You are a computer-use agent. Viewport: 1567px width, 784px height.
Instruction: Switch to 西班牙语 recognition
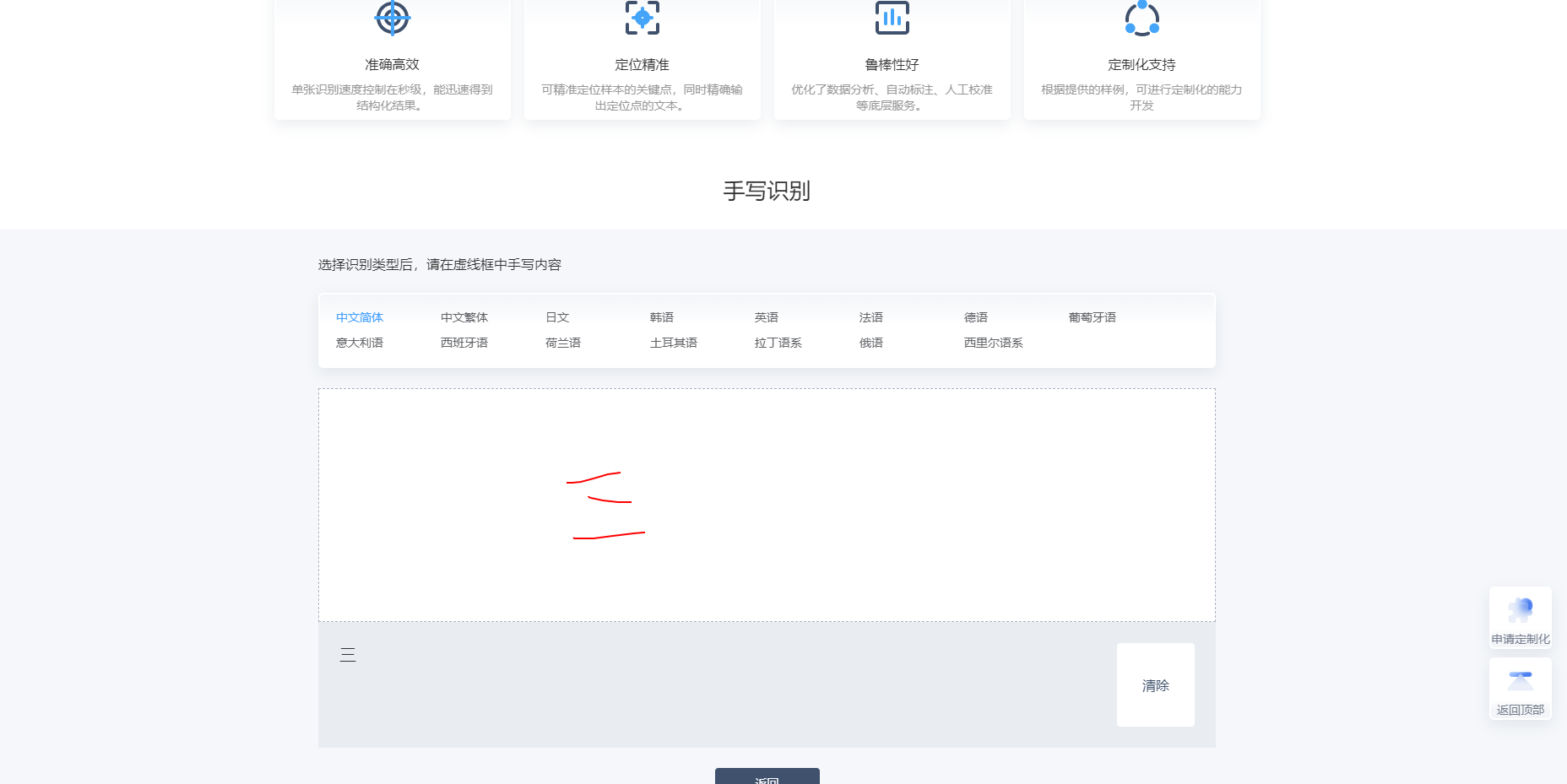[464, 343]
